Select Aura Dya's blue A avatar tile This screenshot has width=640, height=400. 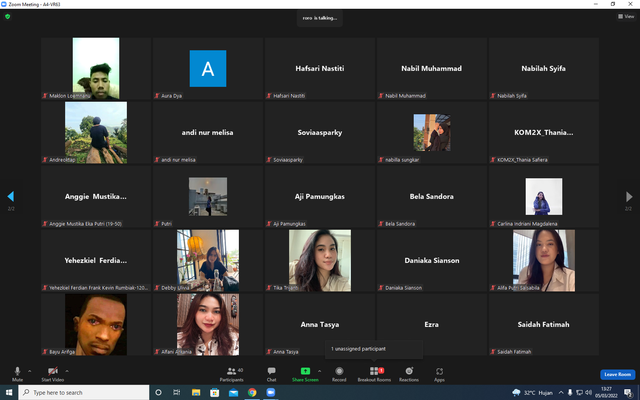[208, 69]
